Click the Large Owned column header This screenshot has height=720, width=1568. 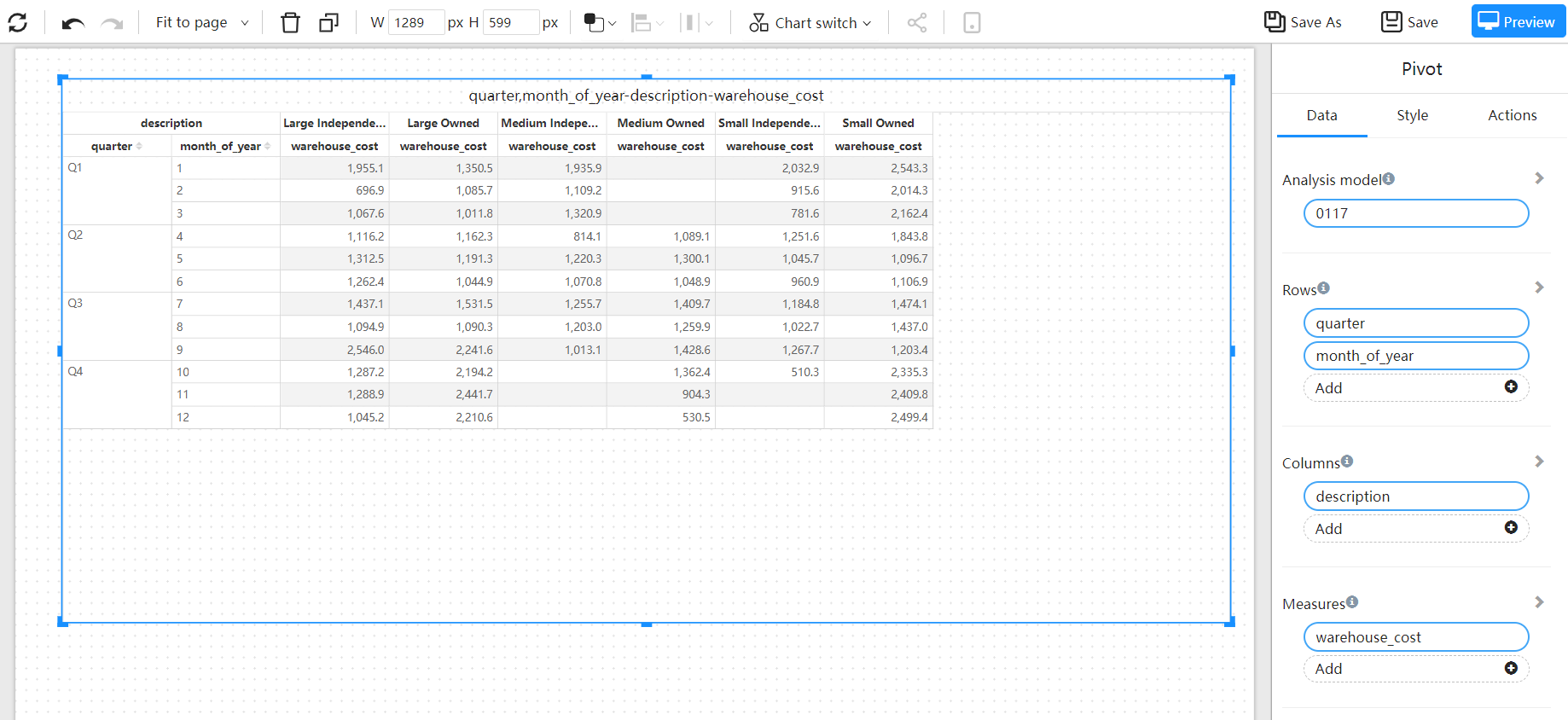(443, 123)
